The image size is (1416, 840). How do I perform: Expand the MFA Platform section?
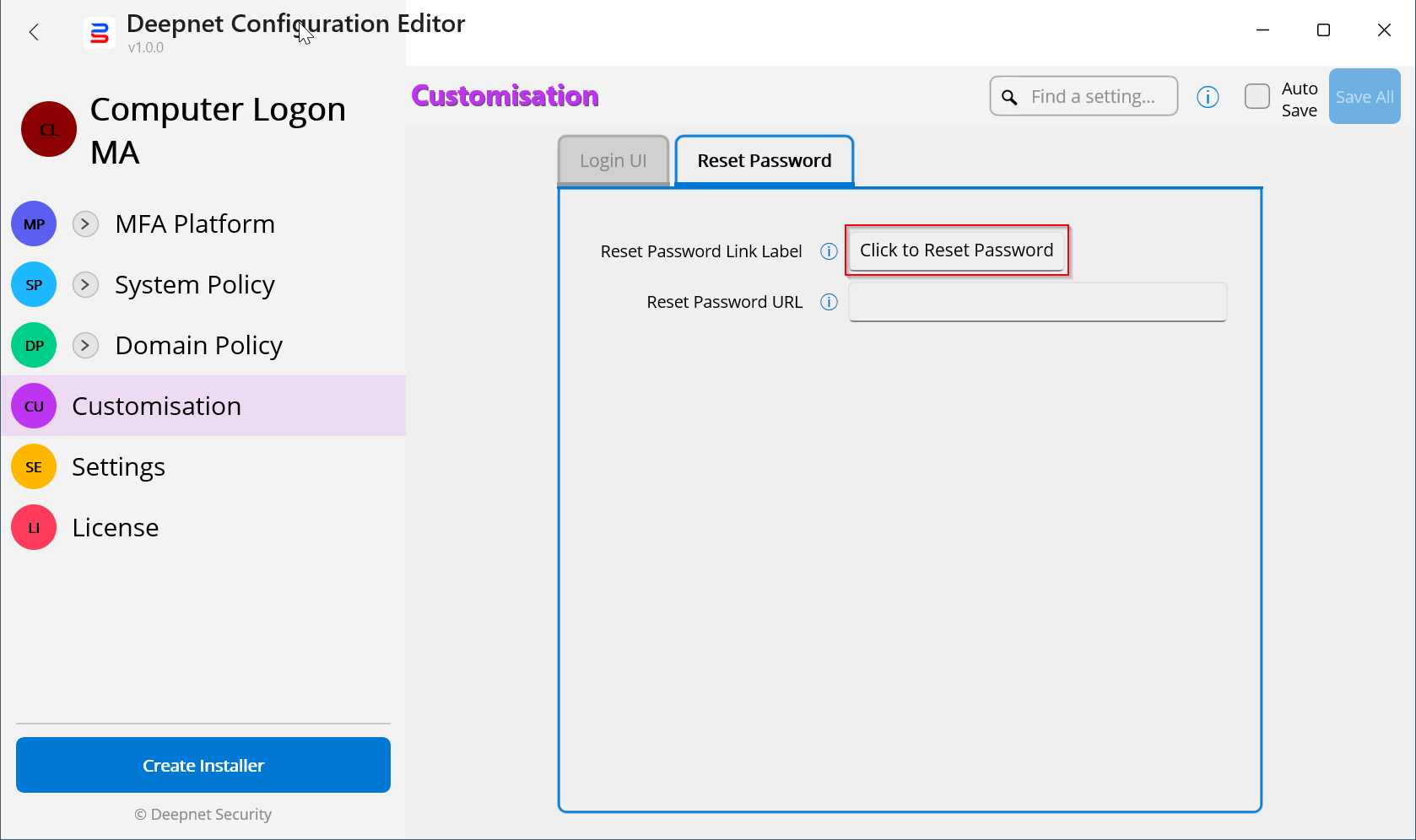85,224
